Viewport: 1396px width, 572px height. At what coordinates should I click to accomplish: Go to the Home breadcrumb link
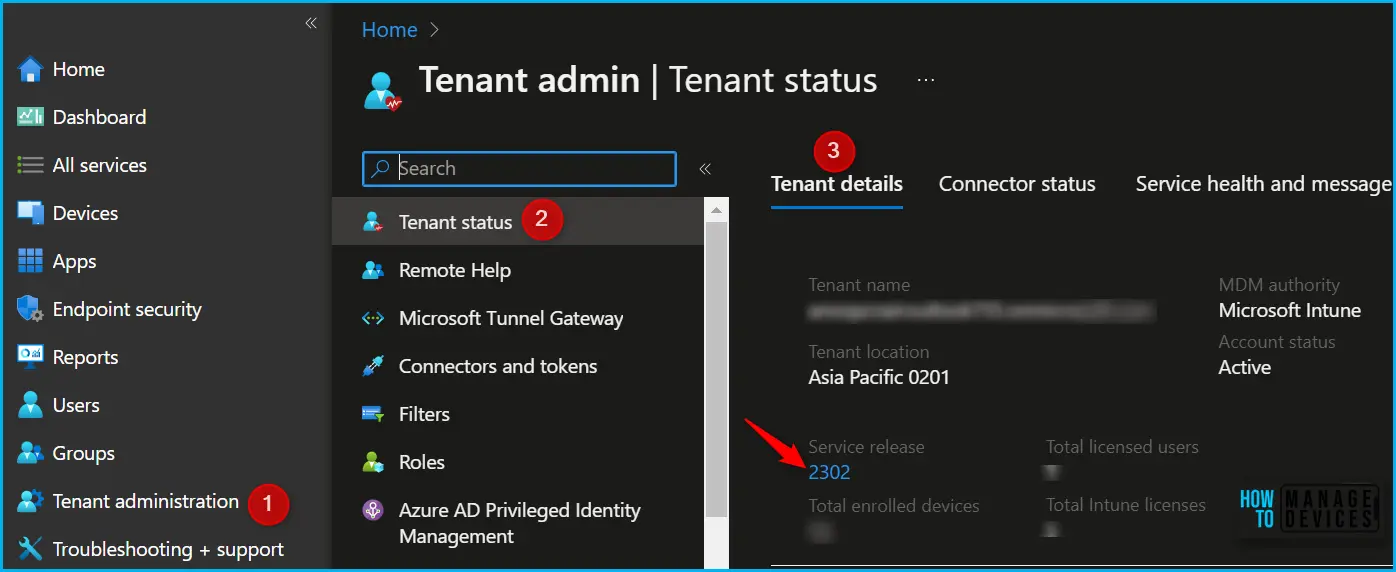[389, 30]
